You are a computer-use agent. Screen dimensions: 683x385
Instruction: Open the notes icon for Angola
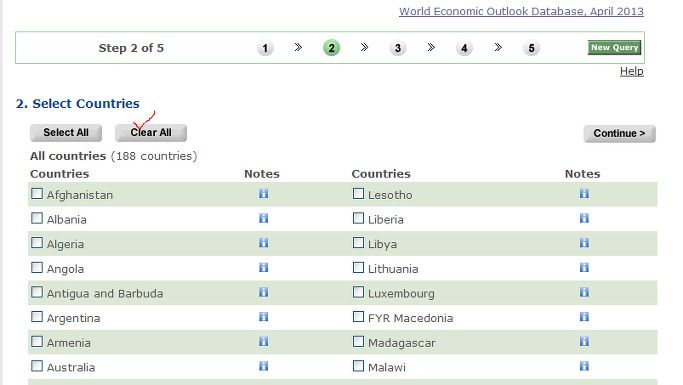[263, 267]
